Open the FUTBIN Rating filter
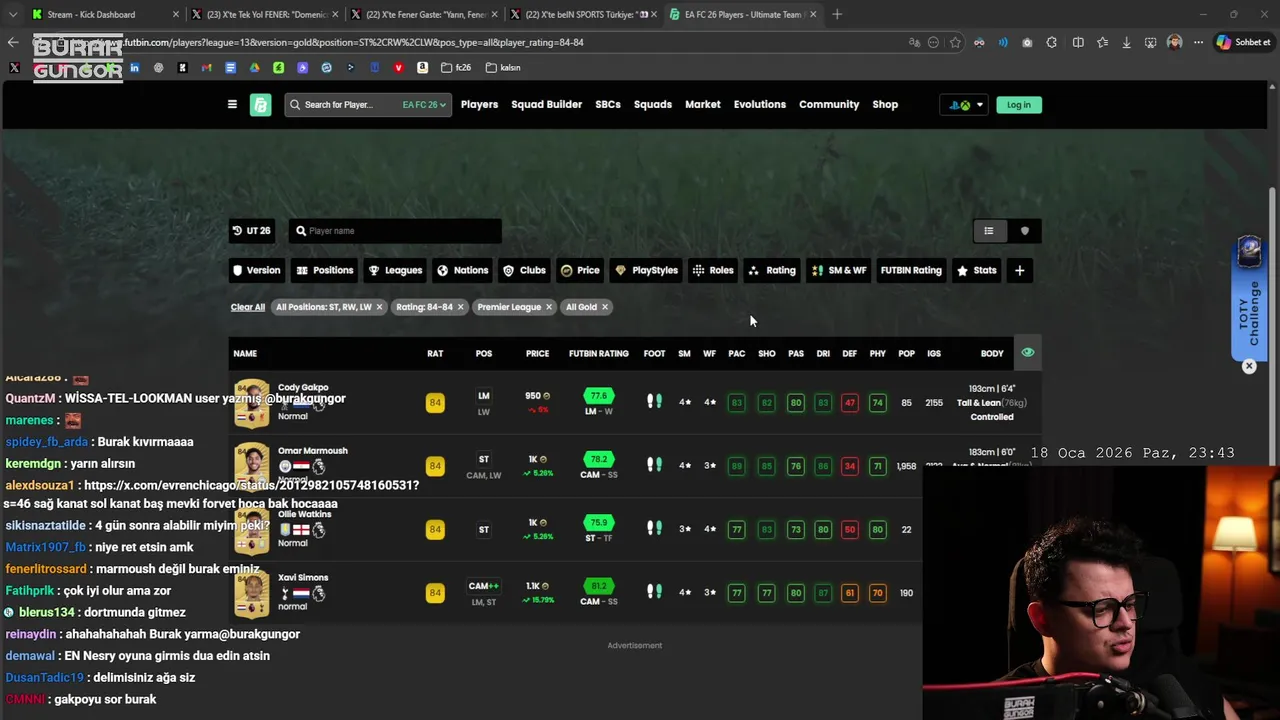The image size is (1280, 720). [x=911, y=270]
